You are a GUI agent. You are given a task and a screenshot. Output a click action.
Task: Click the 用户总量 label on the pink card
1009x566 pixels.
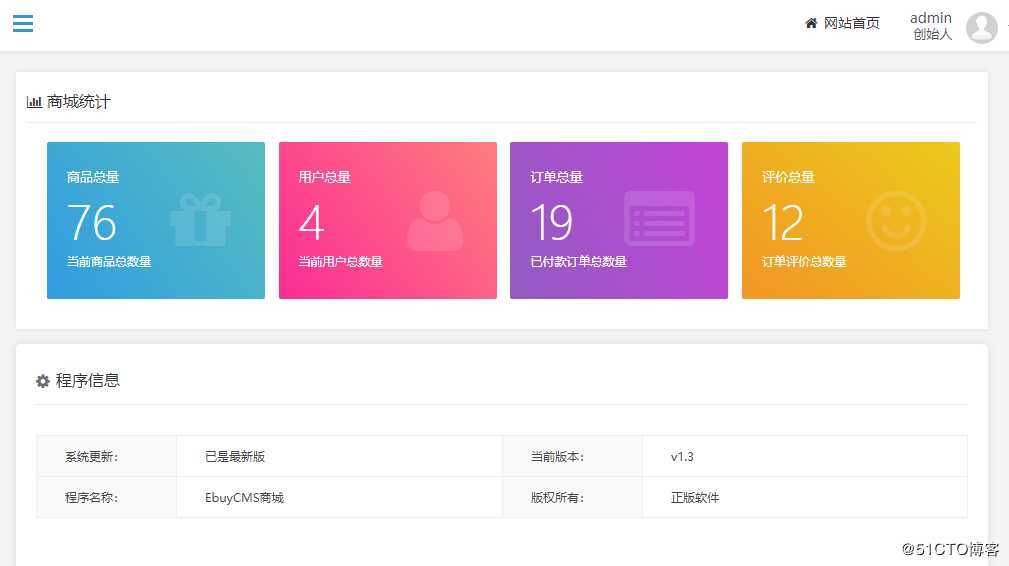[x=324, y=177]
